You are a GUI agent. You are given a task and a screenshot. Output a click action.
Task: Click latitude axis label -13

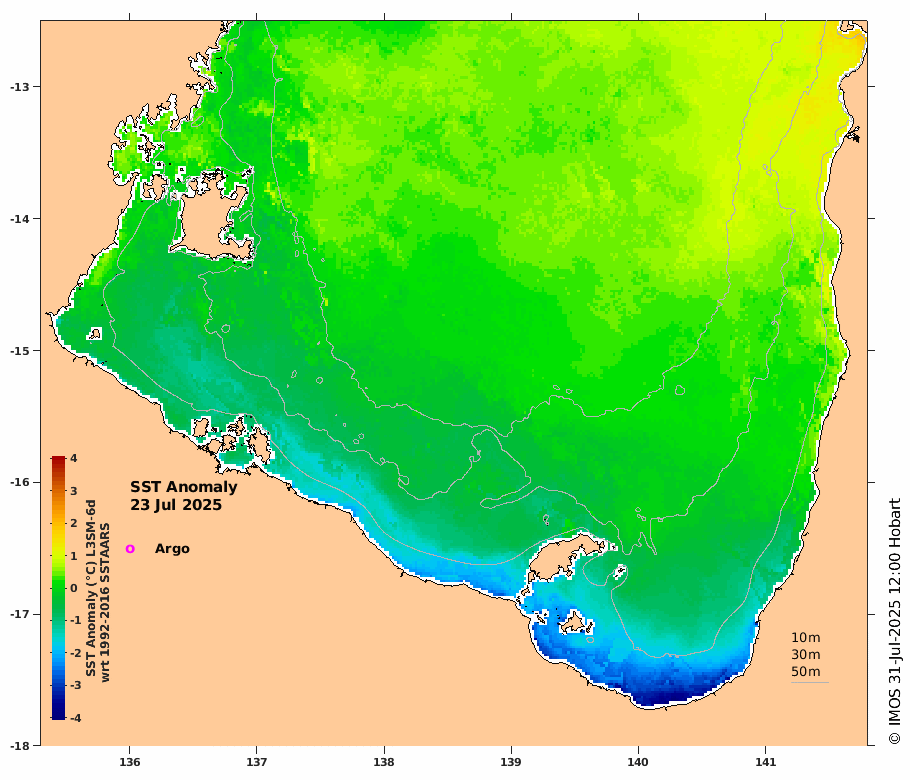coord(20,86)
